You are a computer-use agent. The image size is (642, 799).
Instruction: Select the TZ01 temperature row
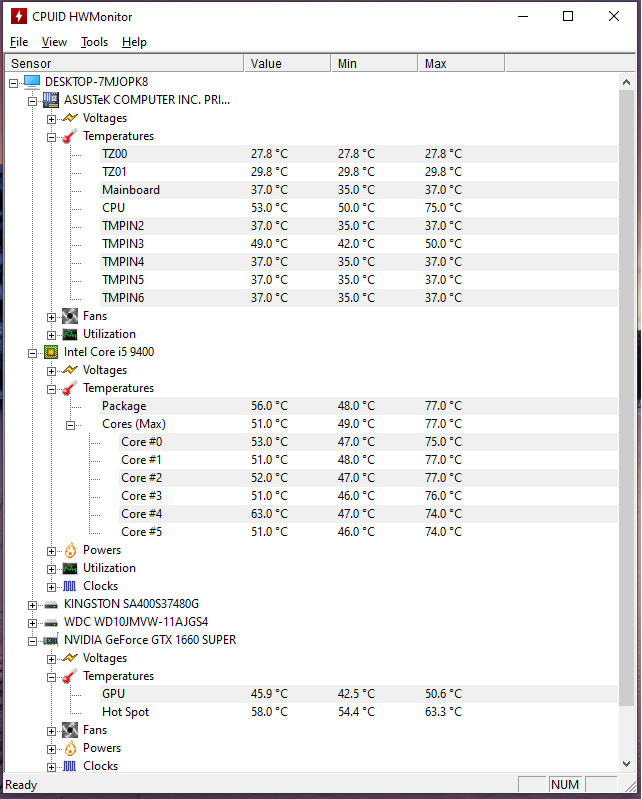coord(359,172)
